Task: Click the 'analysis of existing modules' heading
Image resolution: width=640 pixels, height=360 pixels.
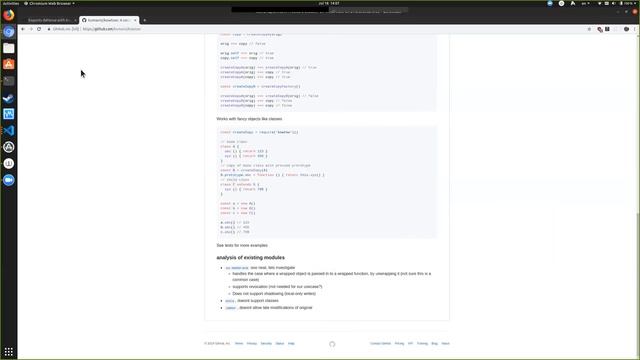Action: coord(251,258)
